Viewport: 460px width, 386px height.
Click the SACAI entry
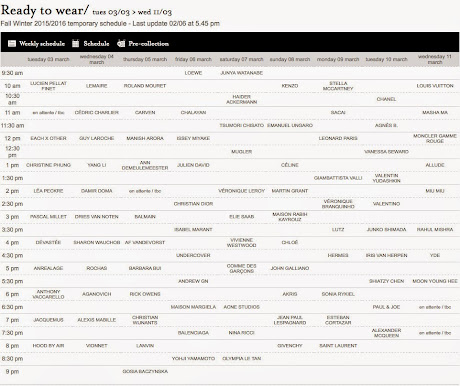click(x=338, y=112)
